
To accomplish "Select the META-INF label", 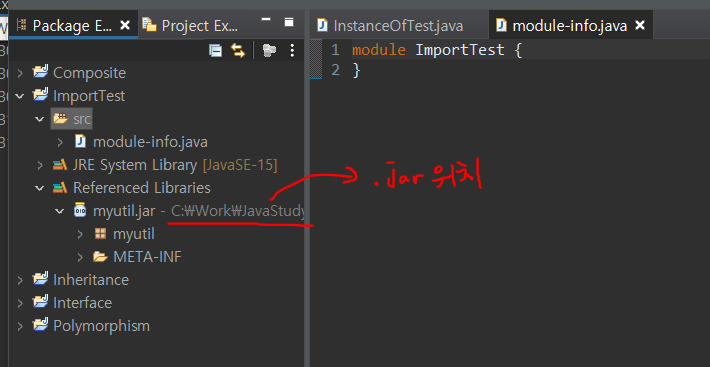I will point(147,257).
